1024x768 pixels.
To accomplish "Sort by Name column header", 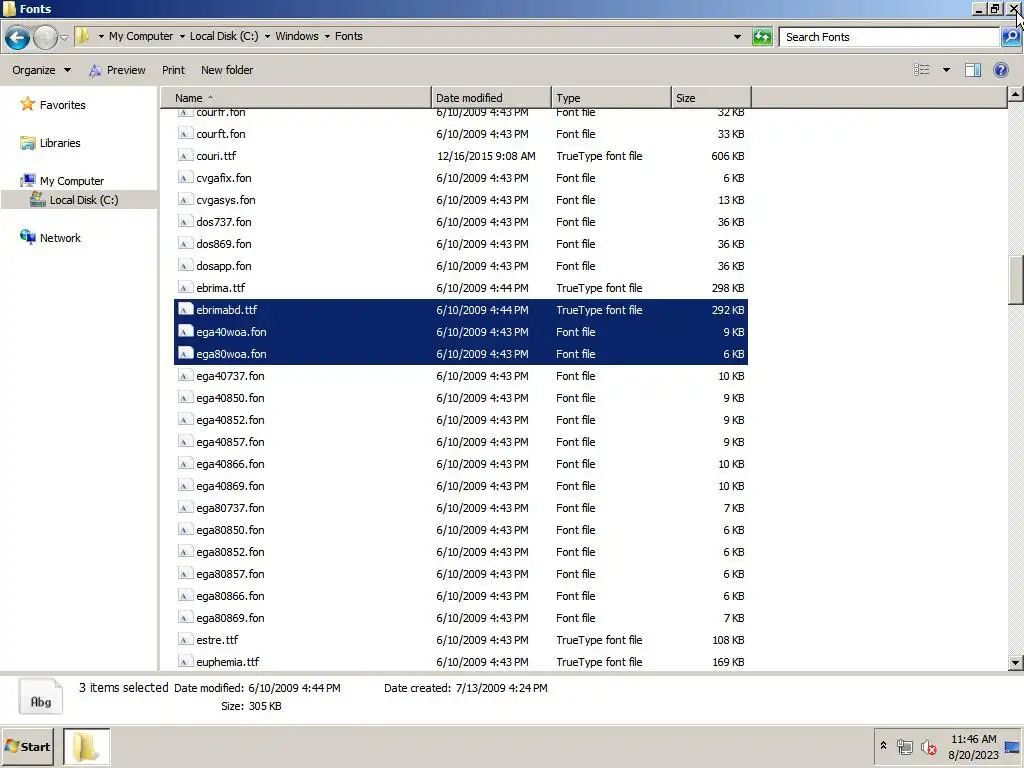I will tap(296, 98).
